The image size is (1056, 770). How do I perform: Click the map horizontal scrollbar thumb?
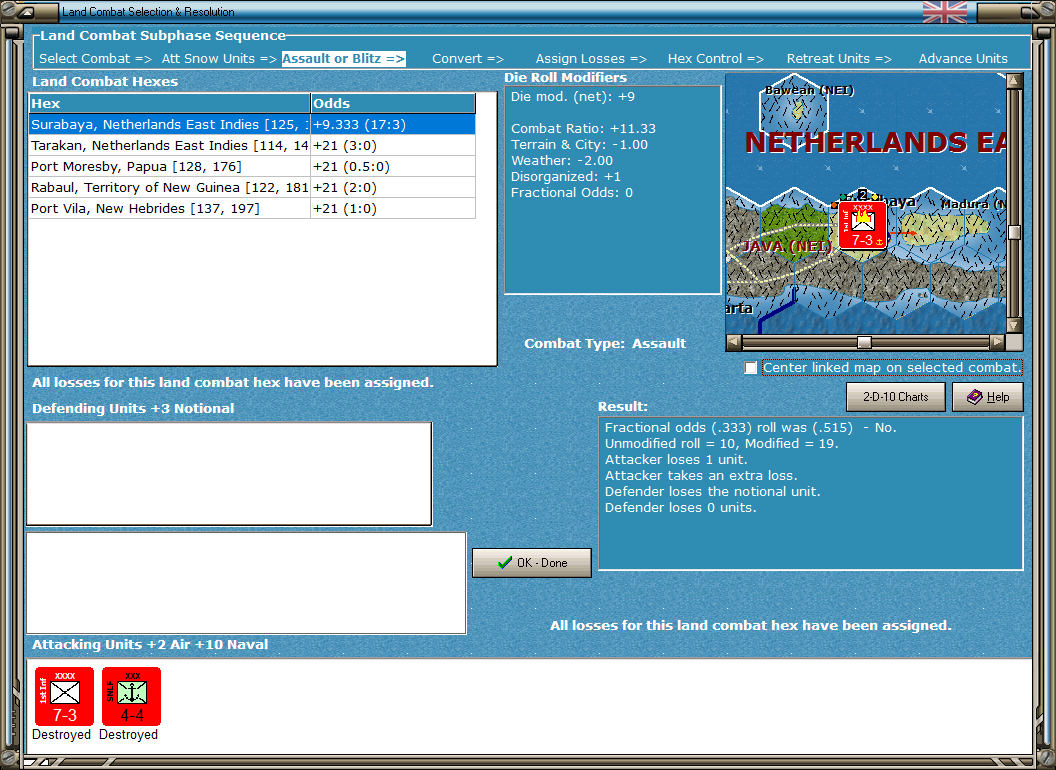pos(864,342)
